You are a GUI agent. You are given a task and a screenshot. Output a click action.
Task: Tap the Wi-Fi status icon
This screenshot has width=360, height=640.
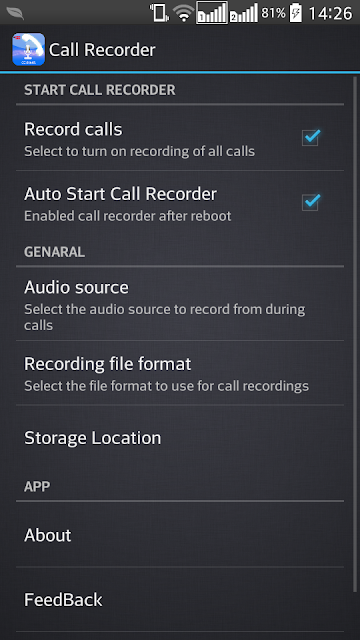(x=183, y=13)
